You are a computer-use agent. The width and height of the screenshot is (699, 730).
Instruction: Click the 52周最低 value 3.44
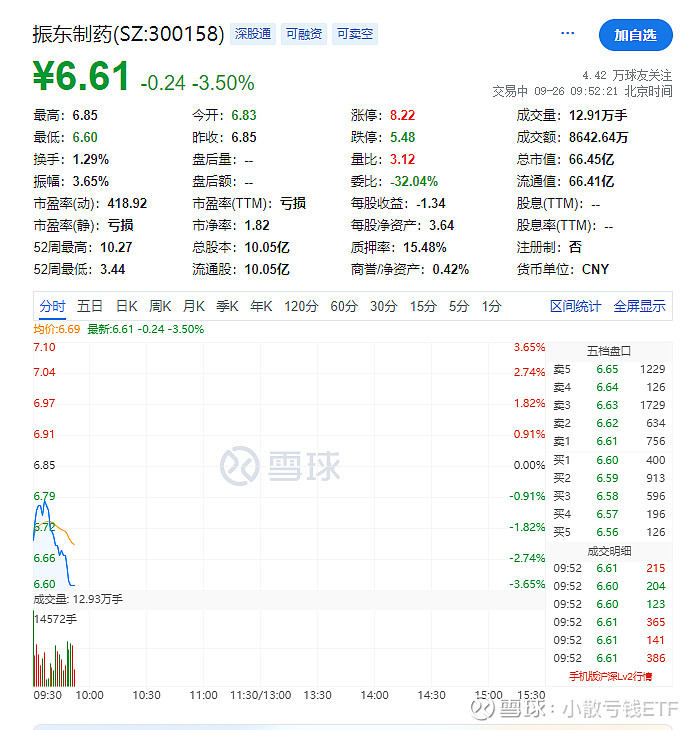(113, 269)
